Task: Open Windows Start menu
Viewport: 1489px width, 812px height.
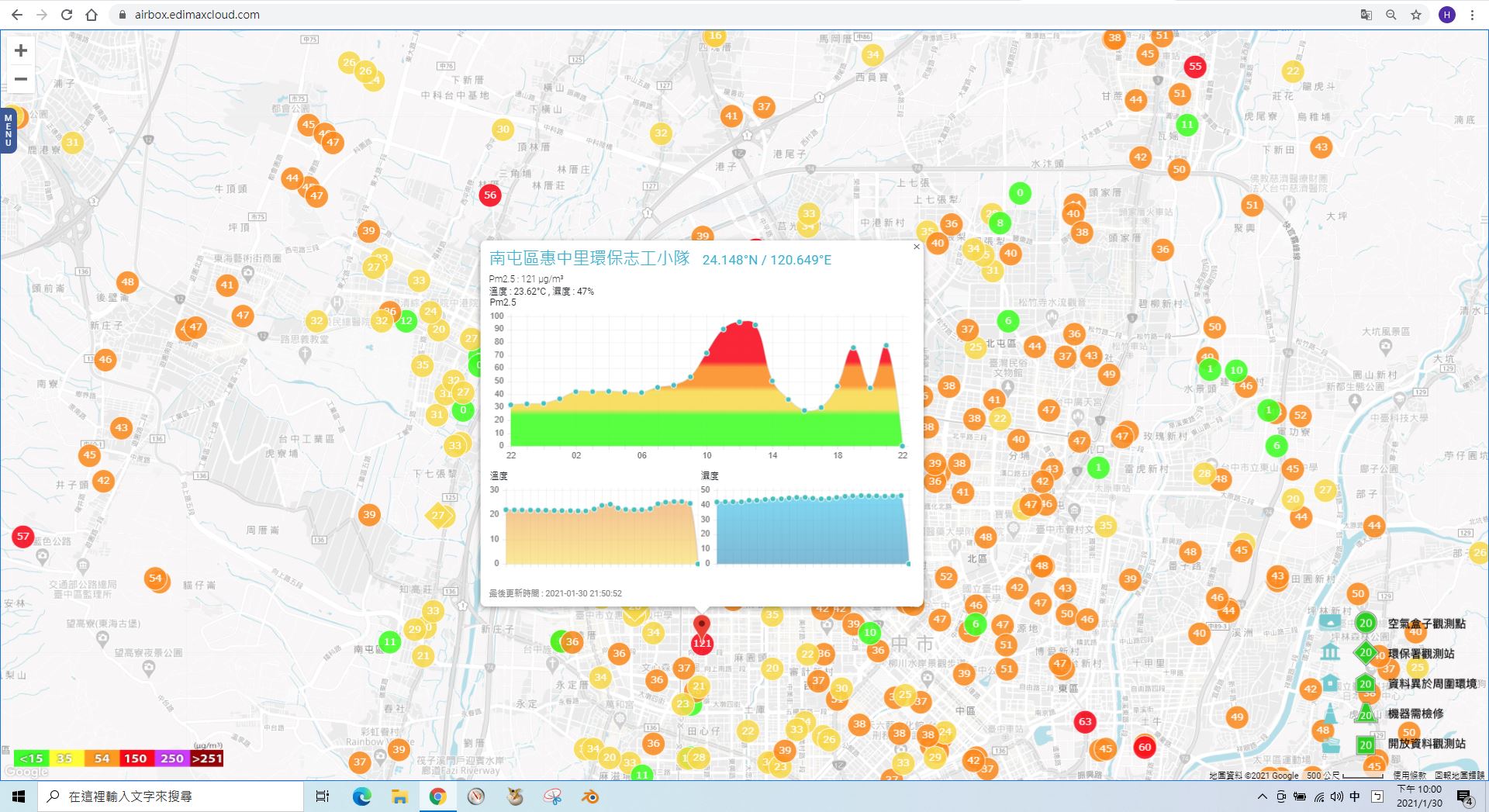Action: 19,796
